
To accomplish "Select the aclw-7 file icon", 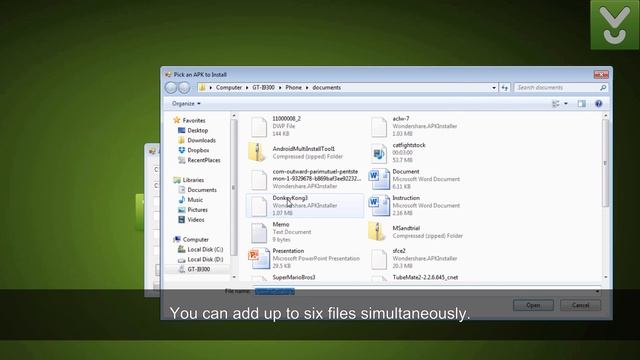I will [379, 126].
